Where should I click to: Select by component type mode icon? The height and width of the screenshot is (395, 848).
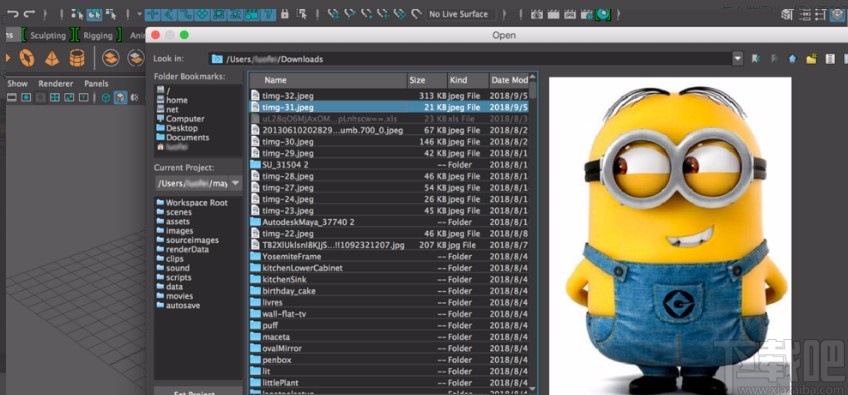111,15
